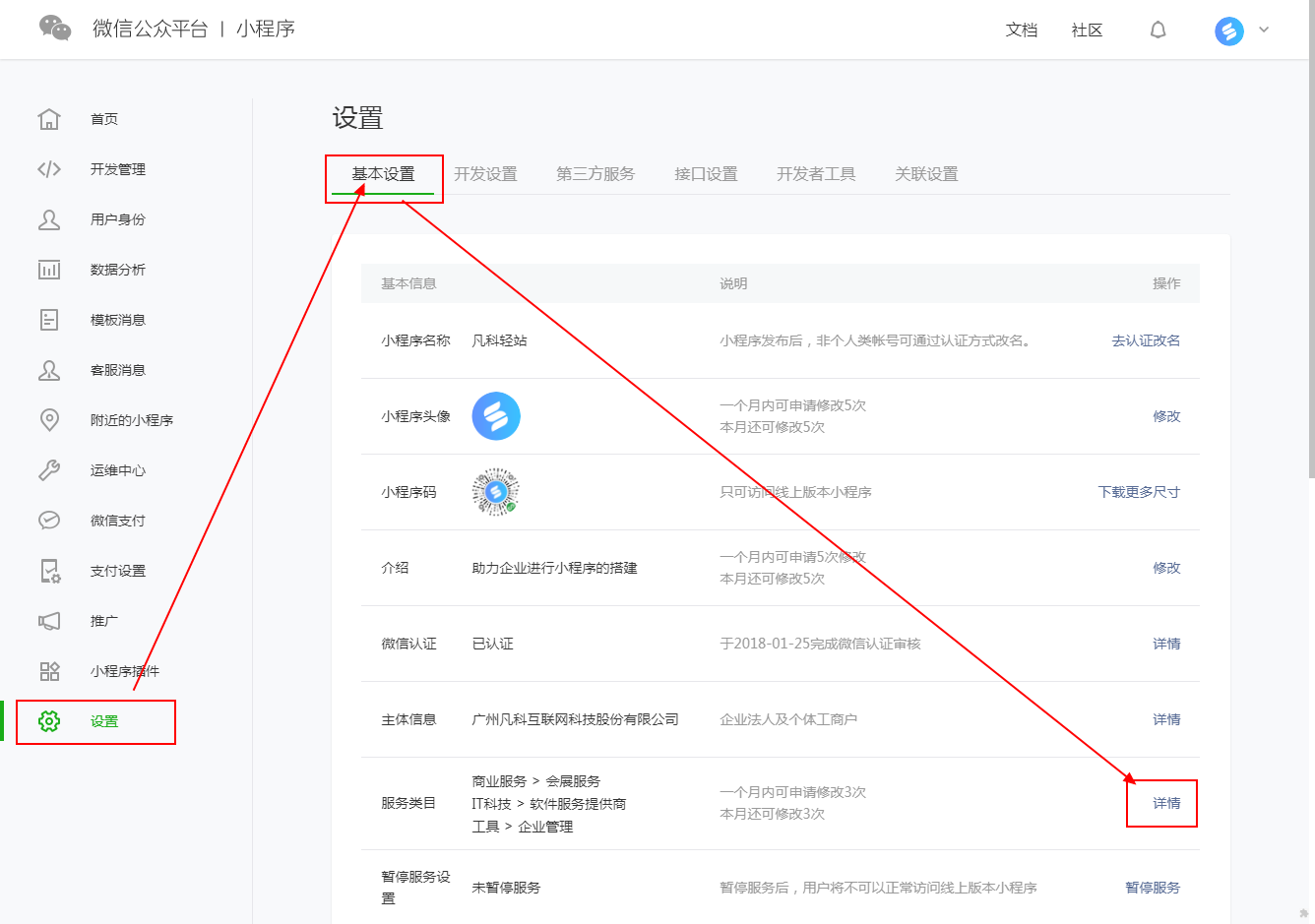Viewport: 1315px width, 924px height.
Task: Click the mini program QR code thumbnail
Action: 495,492
